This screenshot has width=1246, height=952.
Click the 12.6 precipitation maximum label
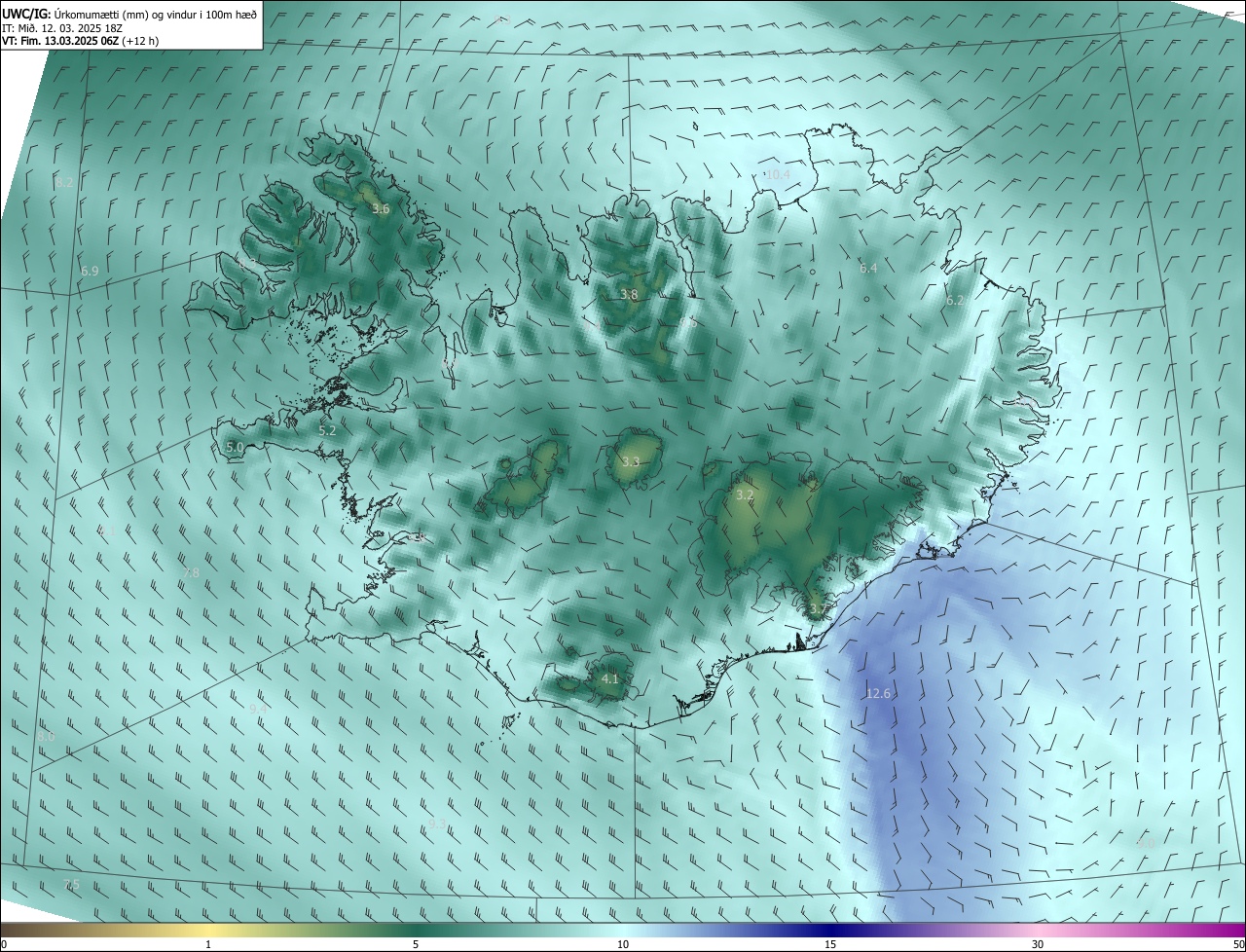[x=878, y=693]
